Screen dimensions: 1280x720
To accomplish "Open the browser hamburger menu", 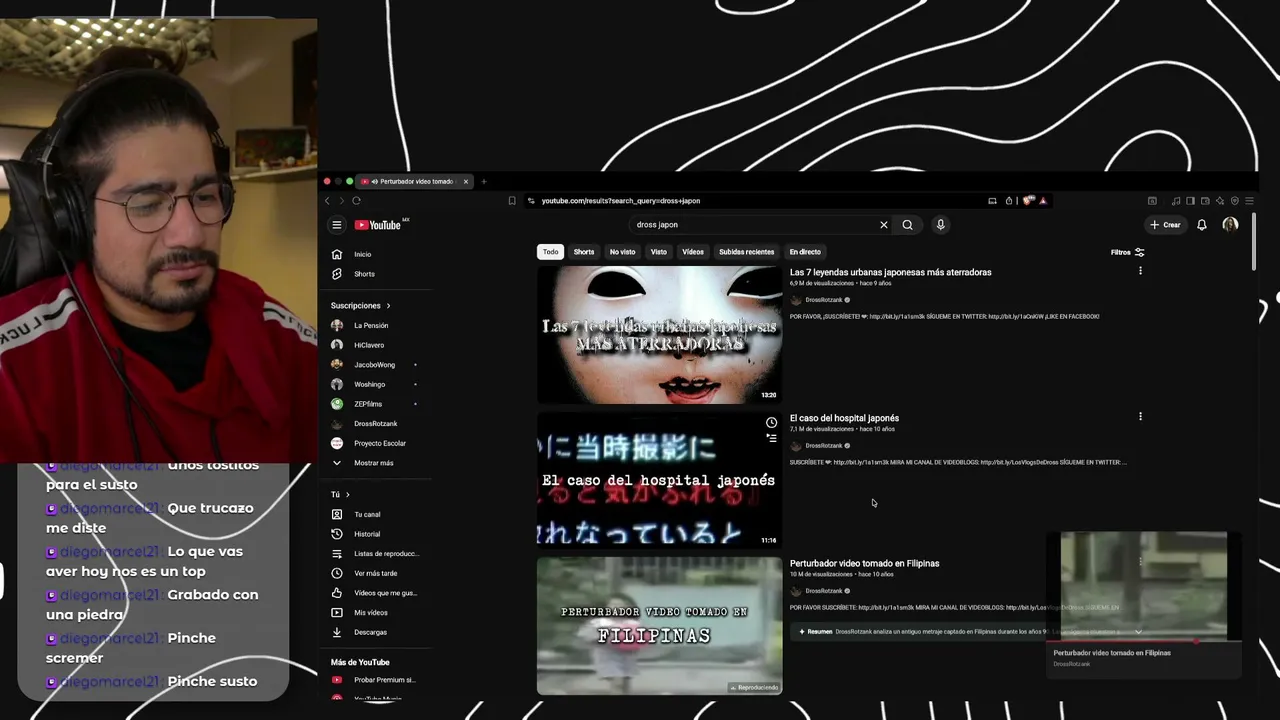I will (1249, 201).
